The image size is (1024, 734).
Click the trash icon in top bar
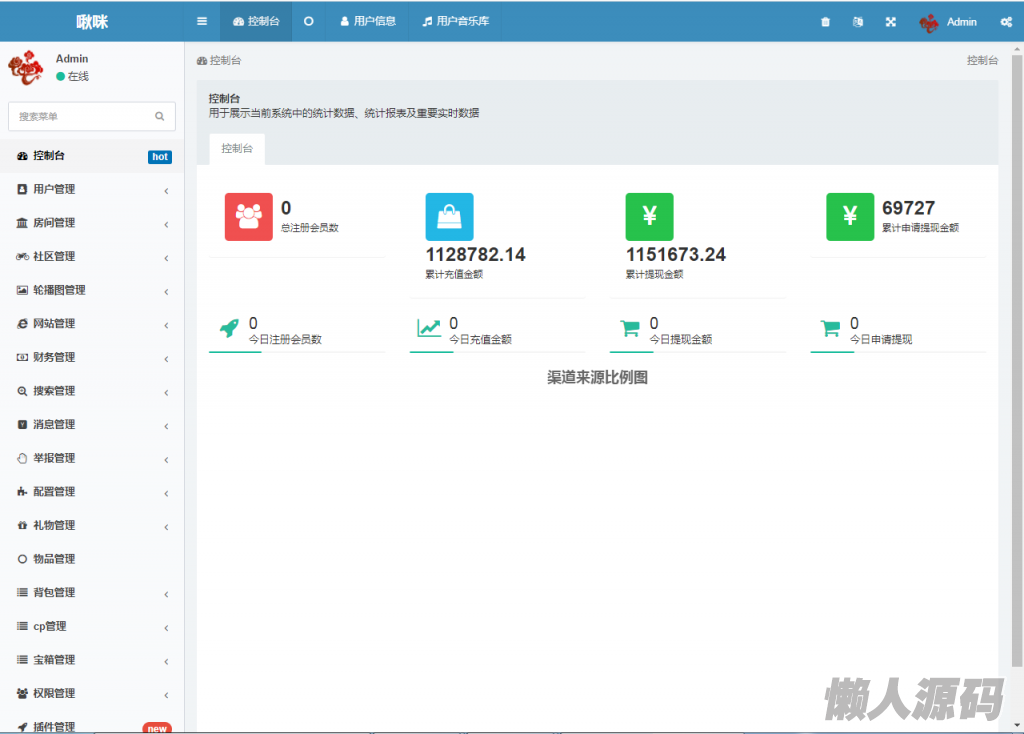pyautogui.click(x=825, y=22)
